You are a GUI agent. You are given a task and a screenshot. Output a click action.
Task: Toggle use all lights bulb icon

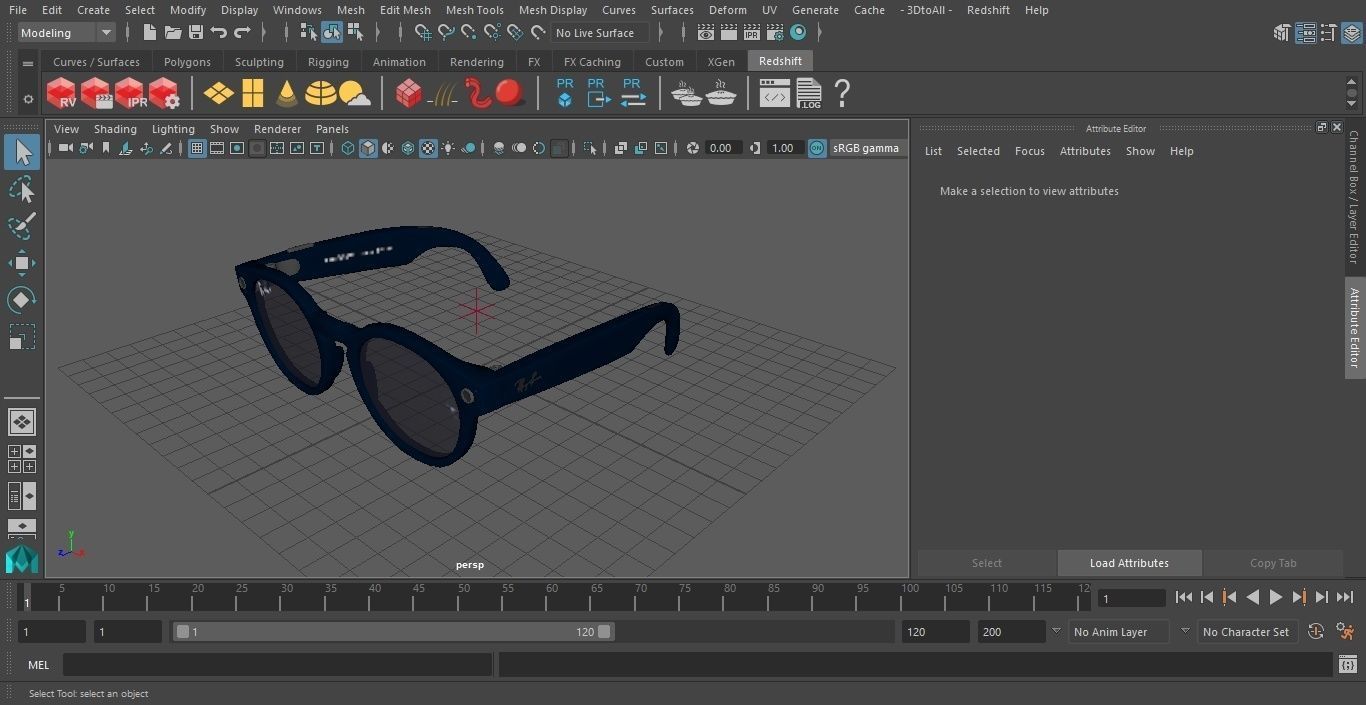click(448, 148)
